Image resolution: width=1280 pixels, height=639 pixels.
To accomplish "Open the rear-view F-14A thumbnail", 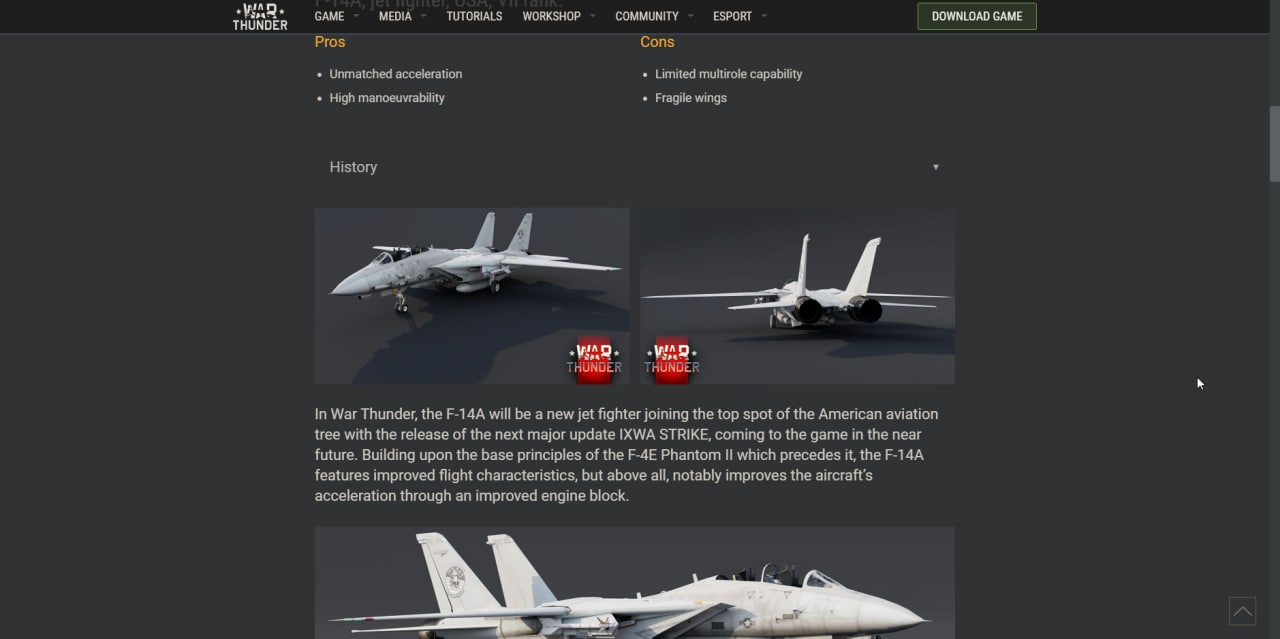I will tap(797, 296).
